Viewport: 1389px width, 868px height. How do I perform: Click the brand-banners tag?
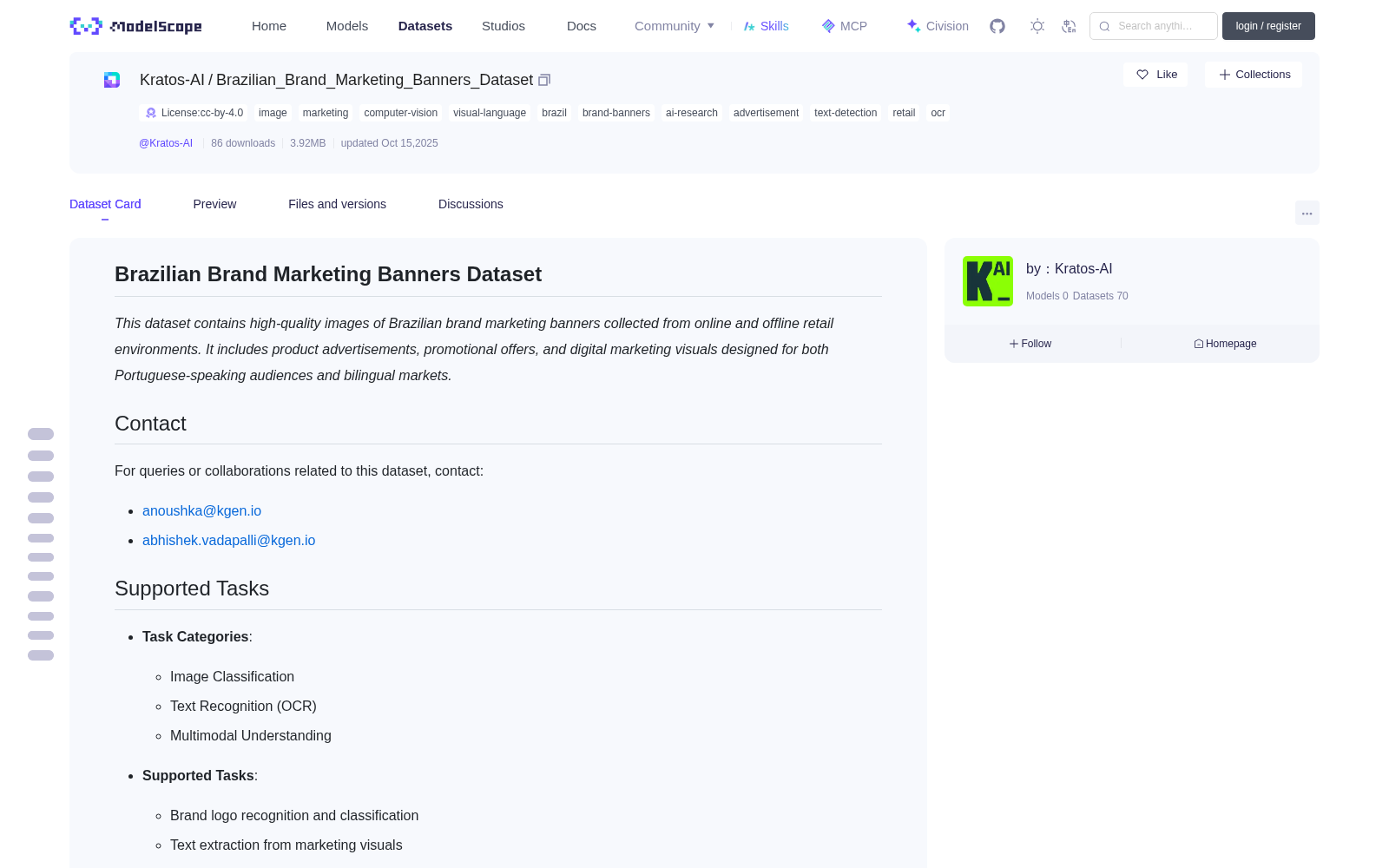(x=616, y=113)
